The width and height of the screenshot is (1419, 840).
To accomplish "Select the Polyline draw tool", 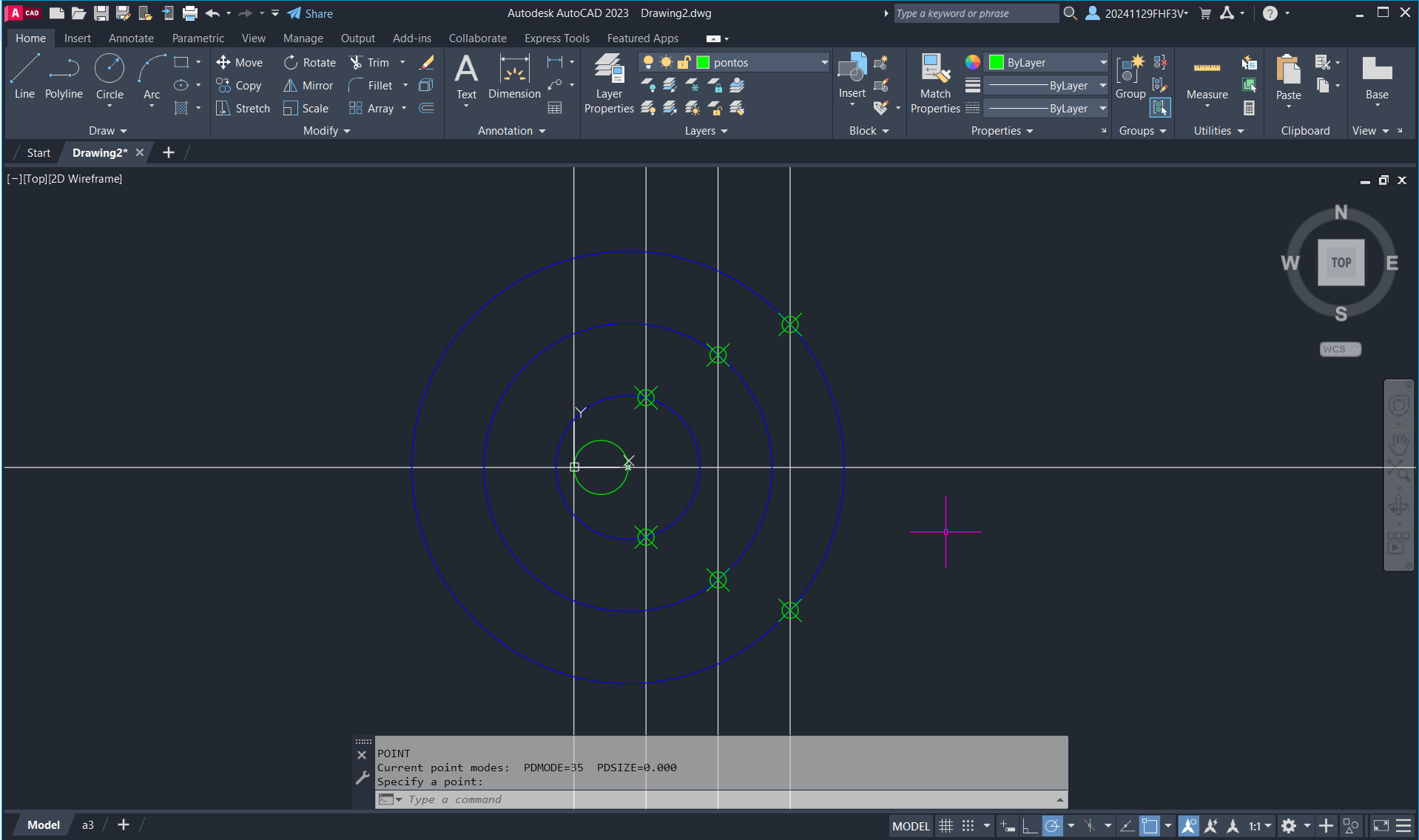I will (x=64, y=77).
